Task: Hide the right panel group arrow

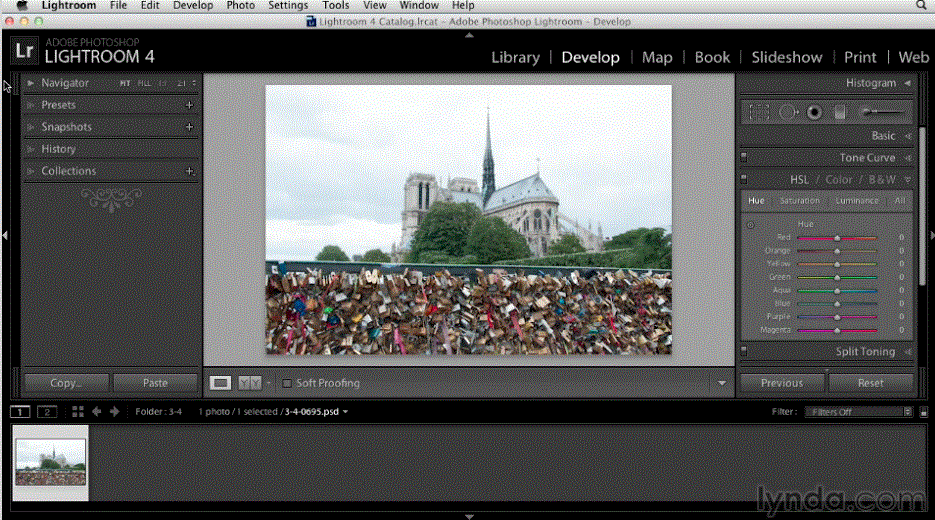Action: tap(931, 236)
